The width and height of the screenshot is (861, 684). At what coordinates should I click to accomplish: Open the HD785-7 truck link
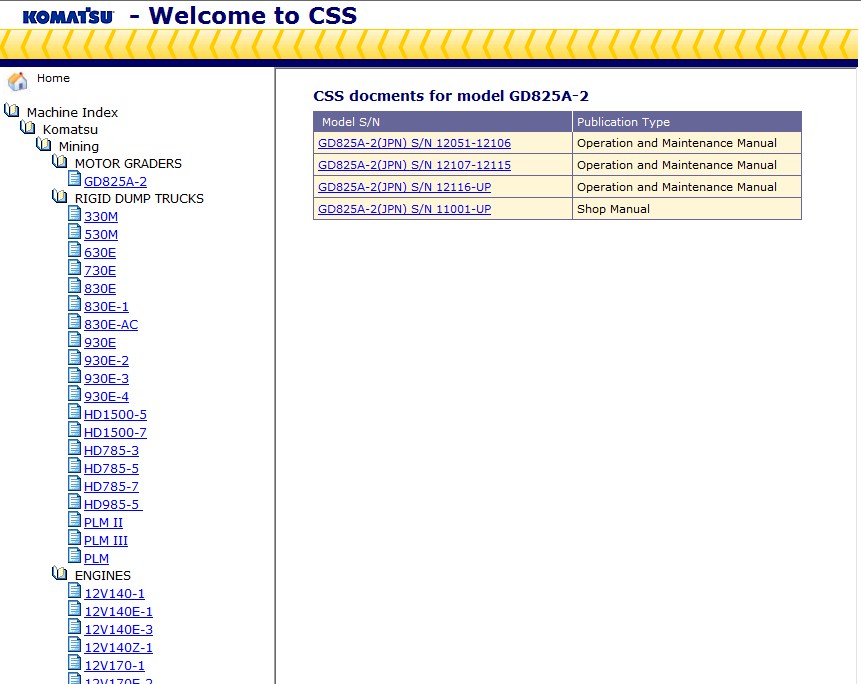click(x=111, y=486)
